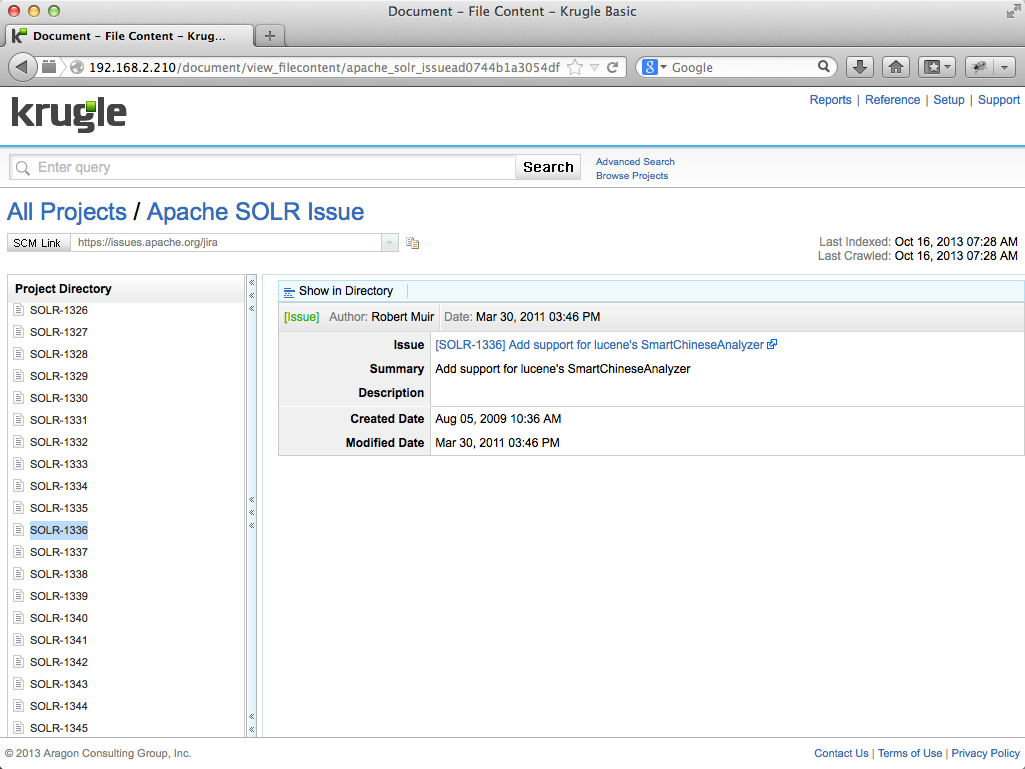
Task: Copy the SCM link with the clipboard icon
Action: 412,243
